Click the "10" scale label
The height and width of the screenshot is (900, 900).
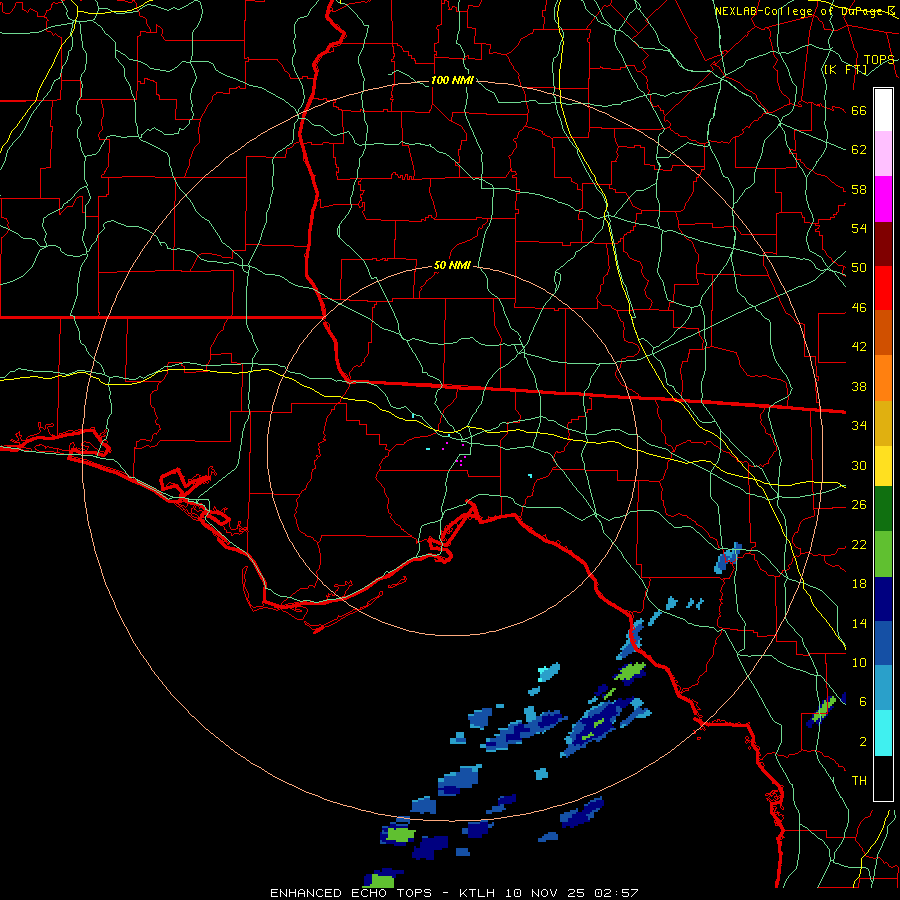click(859, 662)
